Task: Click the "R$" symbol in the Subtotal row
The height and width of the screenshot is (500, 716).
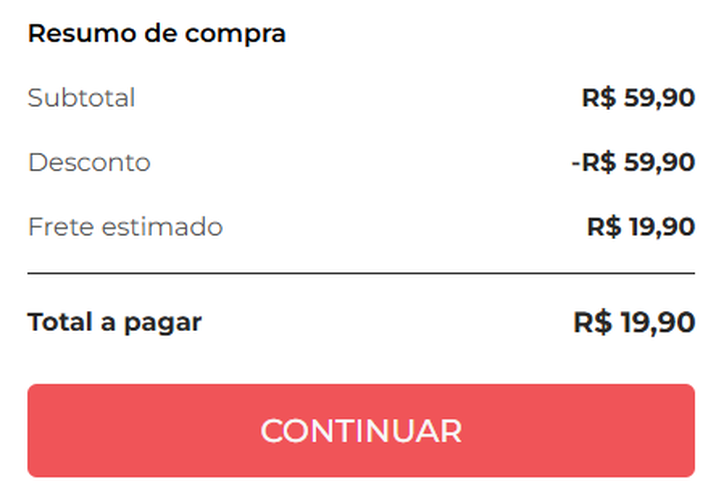Action: (x=599, y=98)
